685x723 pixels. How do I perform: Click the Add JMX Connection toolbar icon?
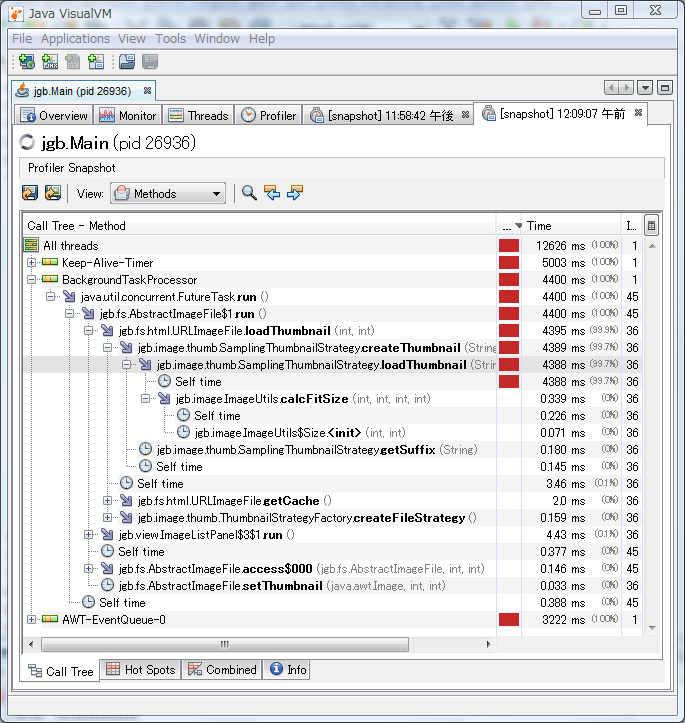(50, 61)
